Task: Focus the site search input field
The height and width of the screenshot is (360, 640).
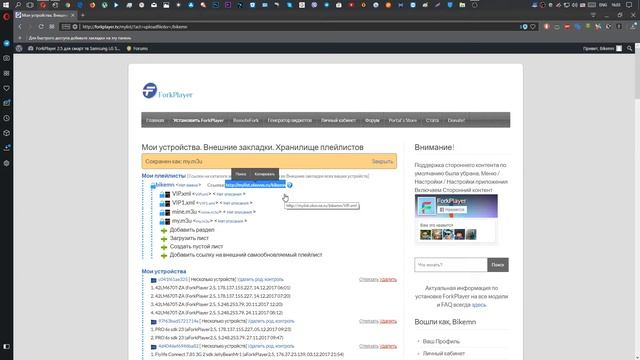Action: coord(451,265)
